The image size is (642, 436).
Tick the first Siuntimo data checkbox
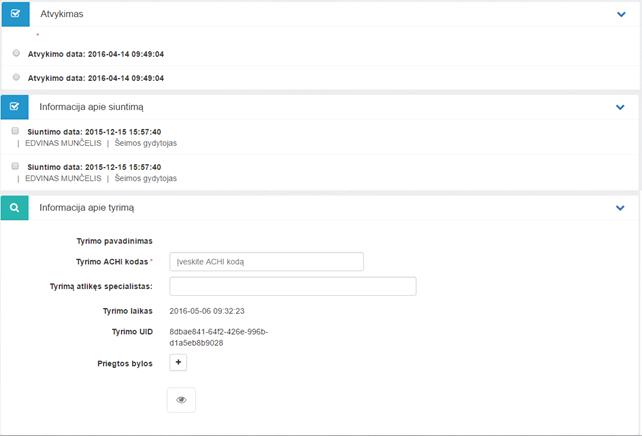(16, 130)
